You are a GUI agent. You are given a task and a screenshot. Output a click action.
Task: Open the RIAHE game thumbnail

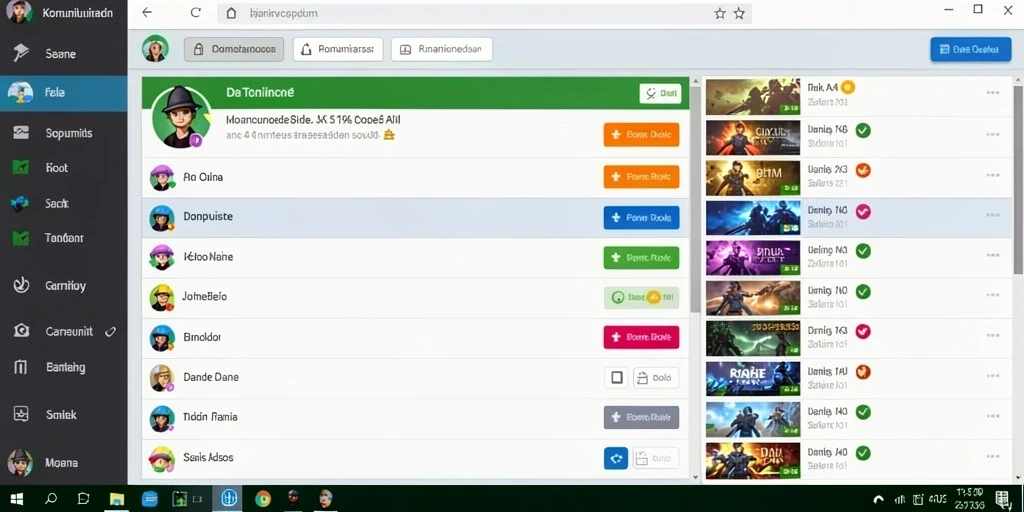point(753,379)
